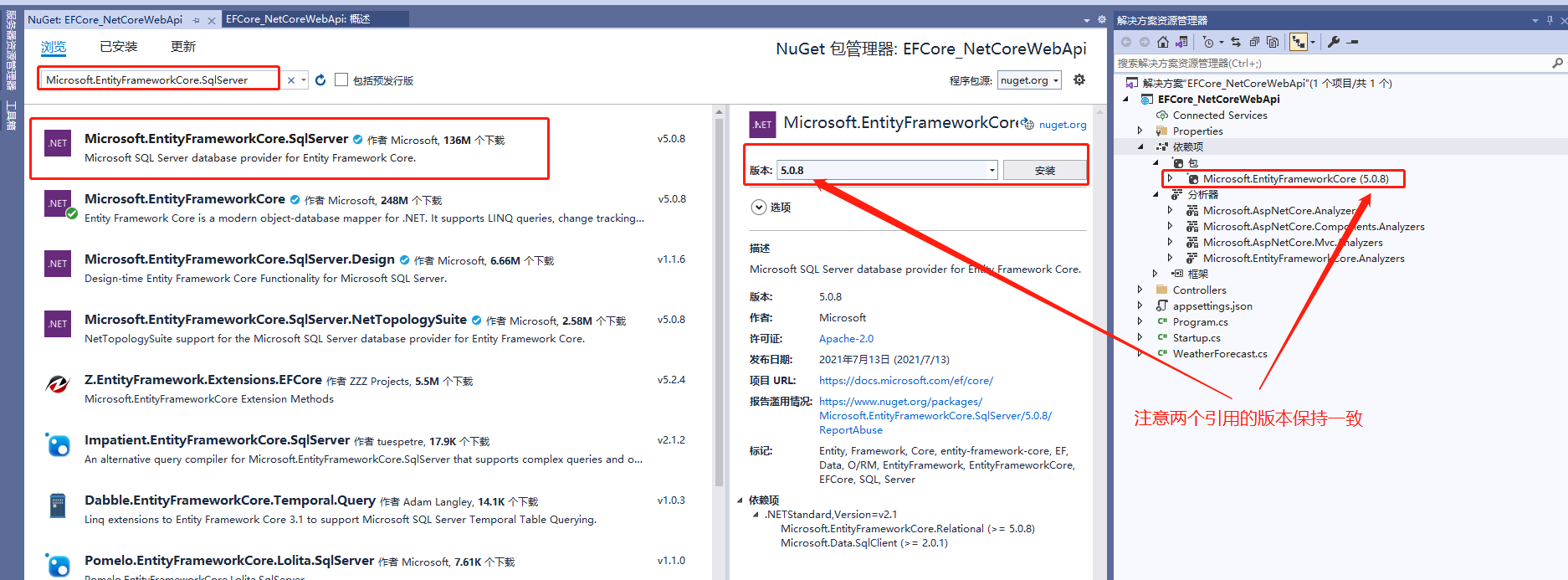The height and width of the screenshot is (580, 1568).
Task: Open Startup.cs in Solution Explorer
Action: pyautogui.click(x=1196, y=338)
